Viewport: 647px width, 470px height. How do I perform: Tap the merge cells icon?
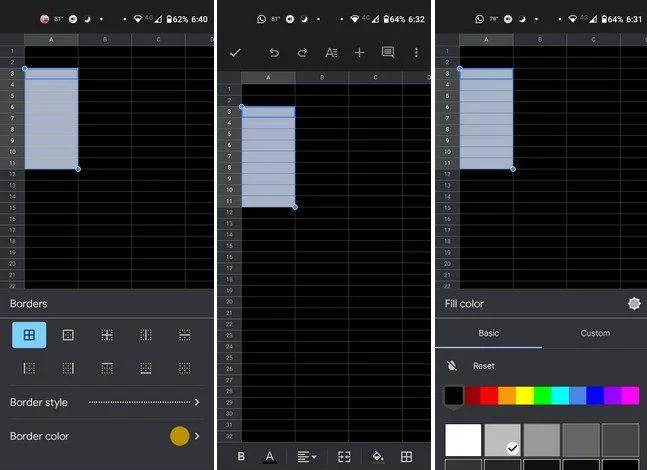pyautogui.click(x=344, y=456)
